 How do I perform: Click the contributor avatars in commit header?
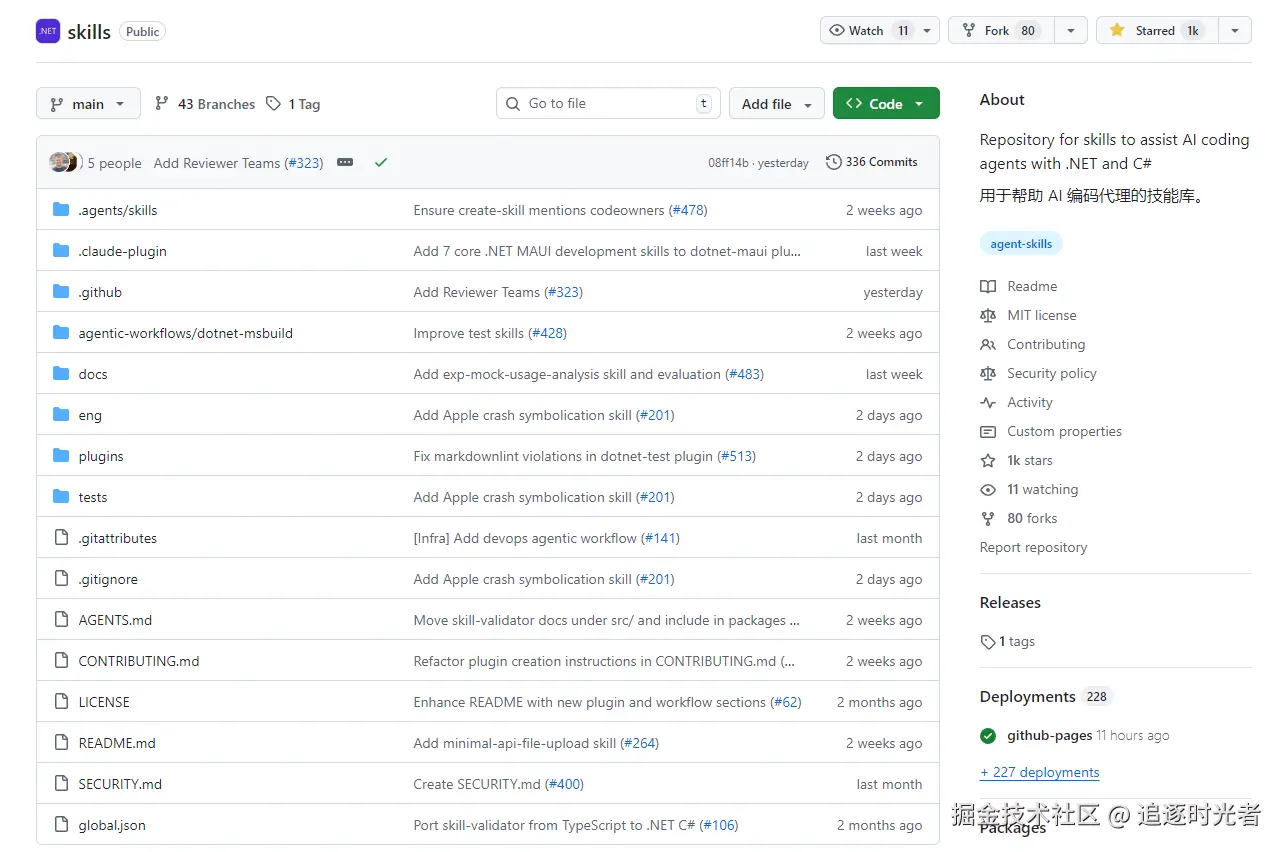pos(64,162)
